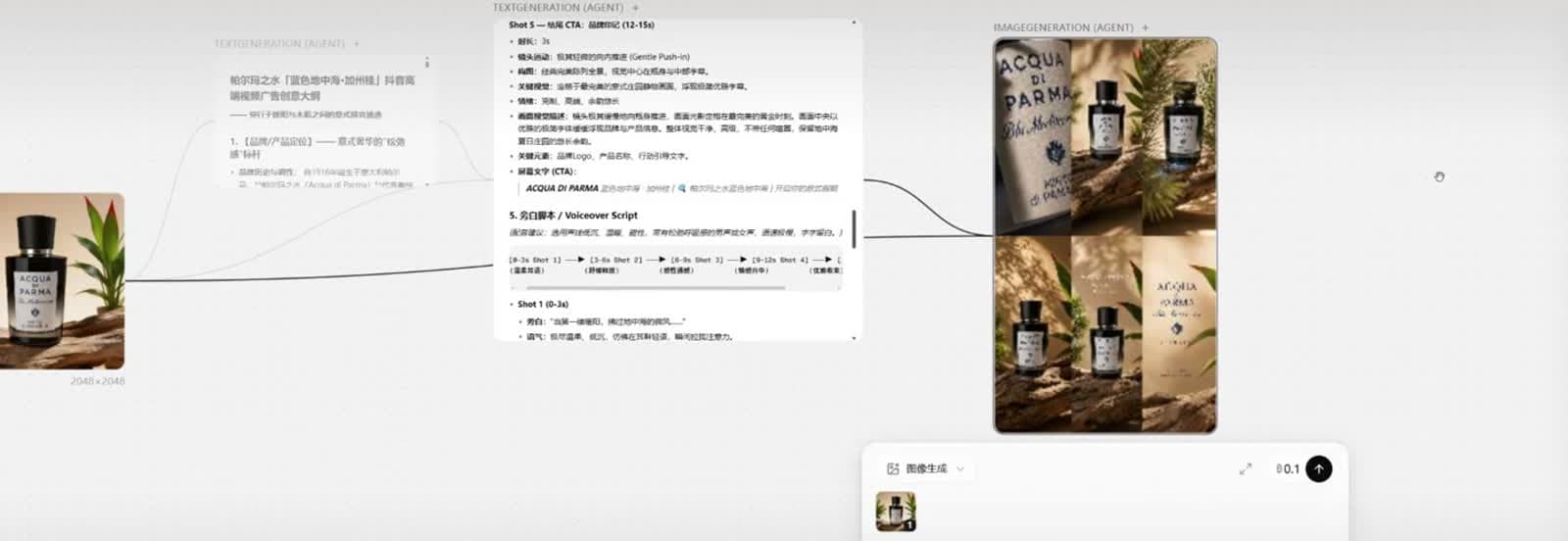Click the plus next to the faded left TEXTGENERATION (AGENT) label
Viewport: 1568px width, 541px height.
[x=356, y=44]
